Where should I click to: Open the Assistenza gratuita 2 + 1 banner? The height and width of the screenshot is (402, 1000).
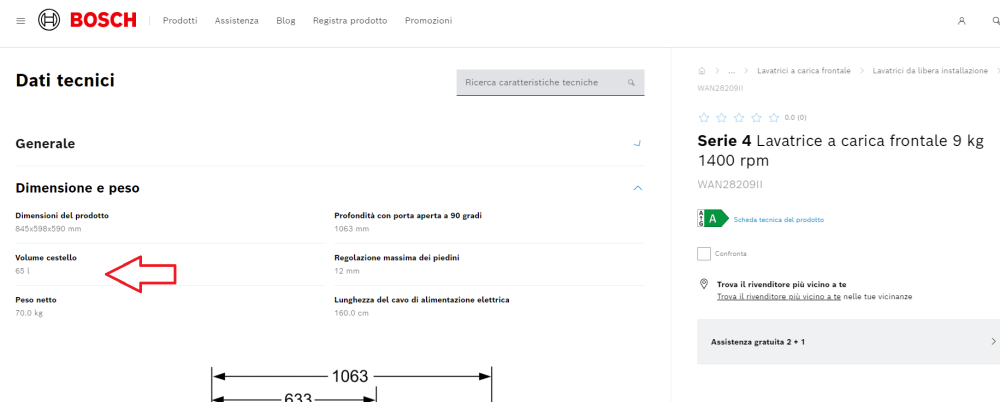(848, 341)
